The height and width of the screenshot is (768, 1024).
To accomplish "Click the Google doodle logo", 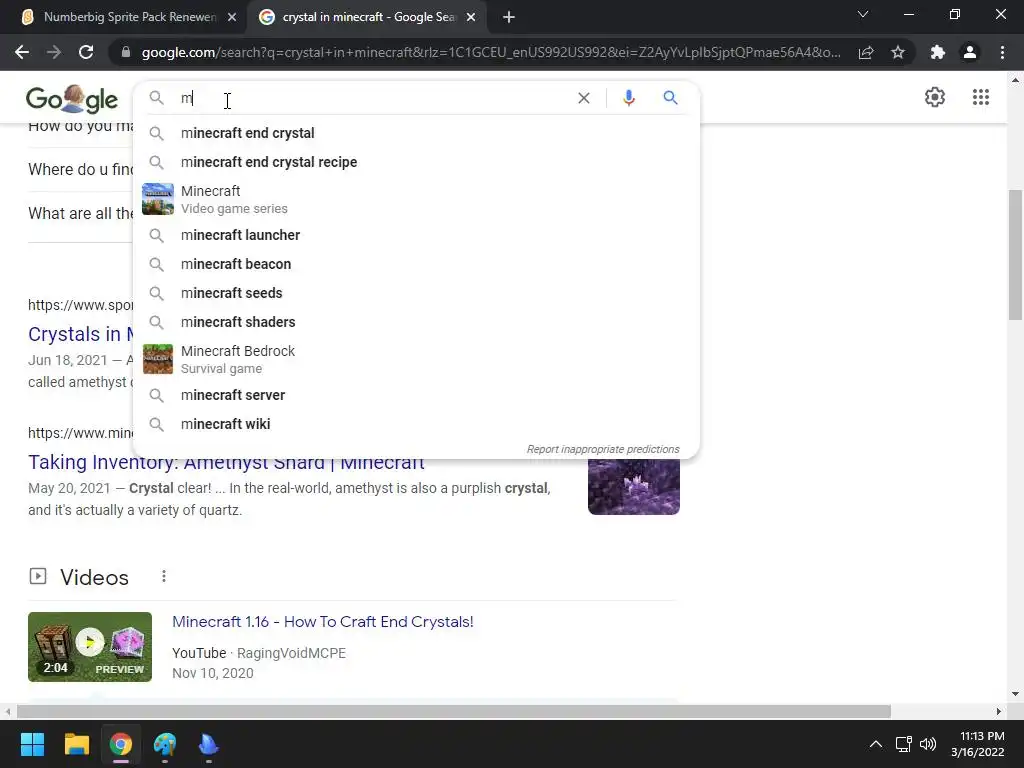I will tap(72, 99).
